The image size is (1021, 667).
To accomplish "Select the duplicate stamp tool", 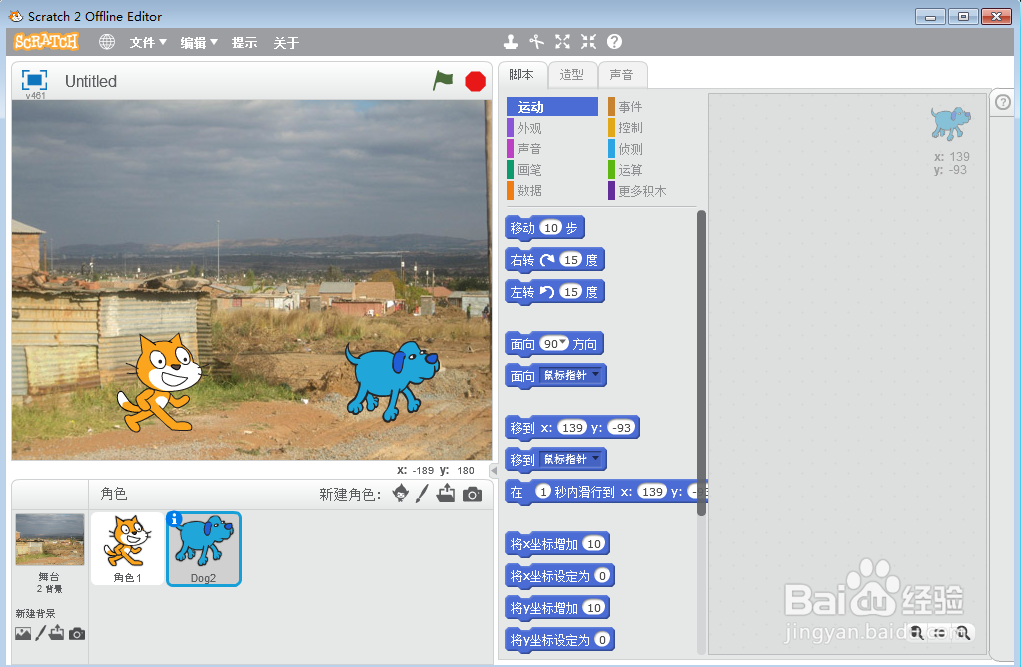I will (x=511, y=42).
